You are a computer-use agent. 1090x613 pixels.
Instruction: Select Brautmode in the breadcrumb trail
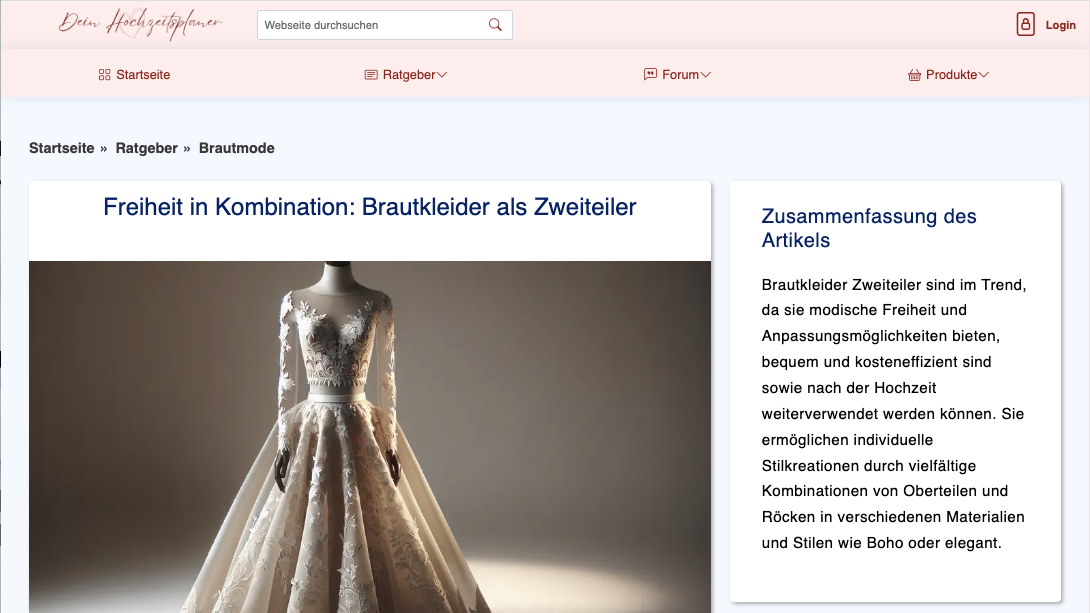236,147
